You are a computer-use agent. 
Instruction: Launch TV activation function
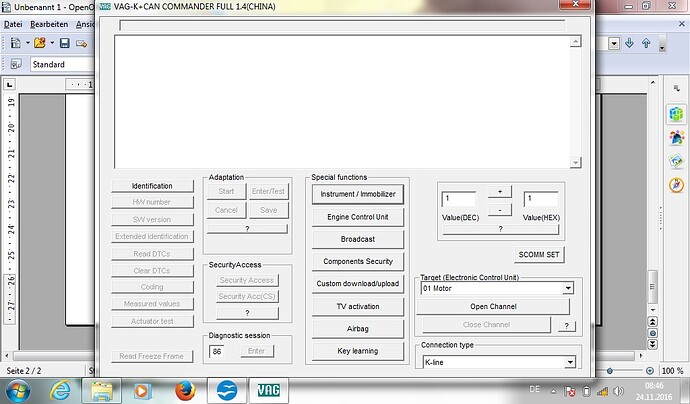[358, 306]
